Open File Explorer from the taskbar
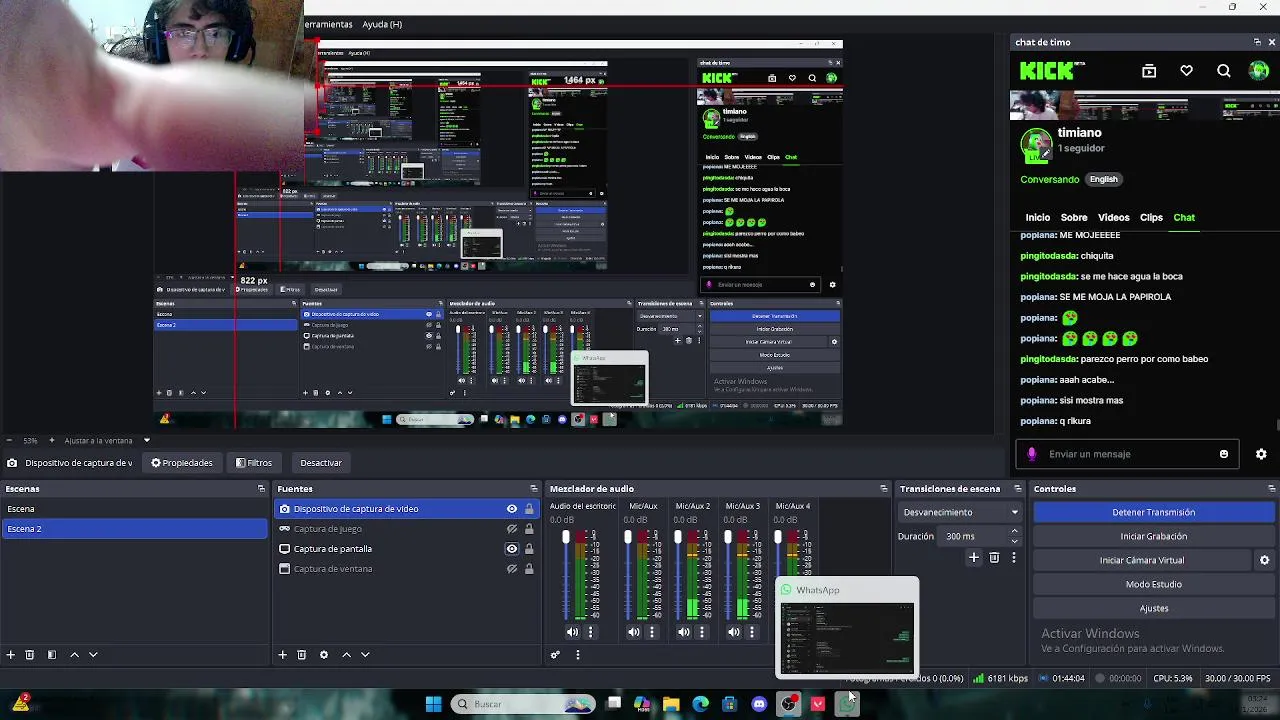The image size is (1280, 720). coord(671,704)
